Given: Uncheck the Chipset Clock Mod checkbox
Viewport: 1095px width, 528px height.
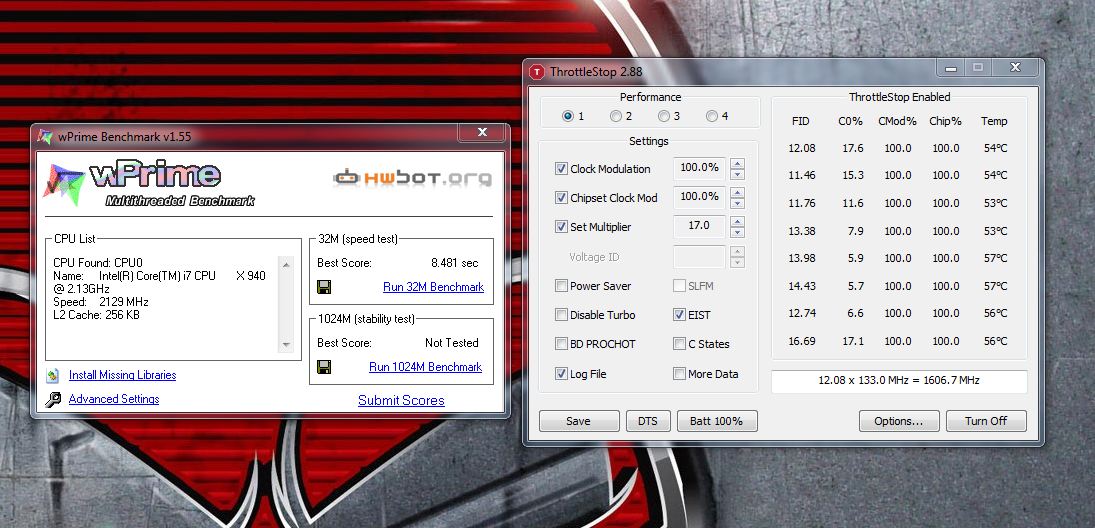Looking at the screenshot, I should coord(561,198).
